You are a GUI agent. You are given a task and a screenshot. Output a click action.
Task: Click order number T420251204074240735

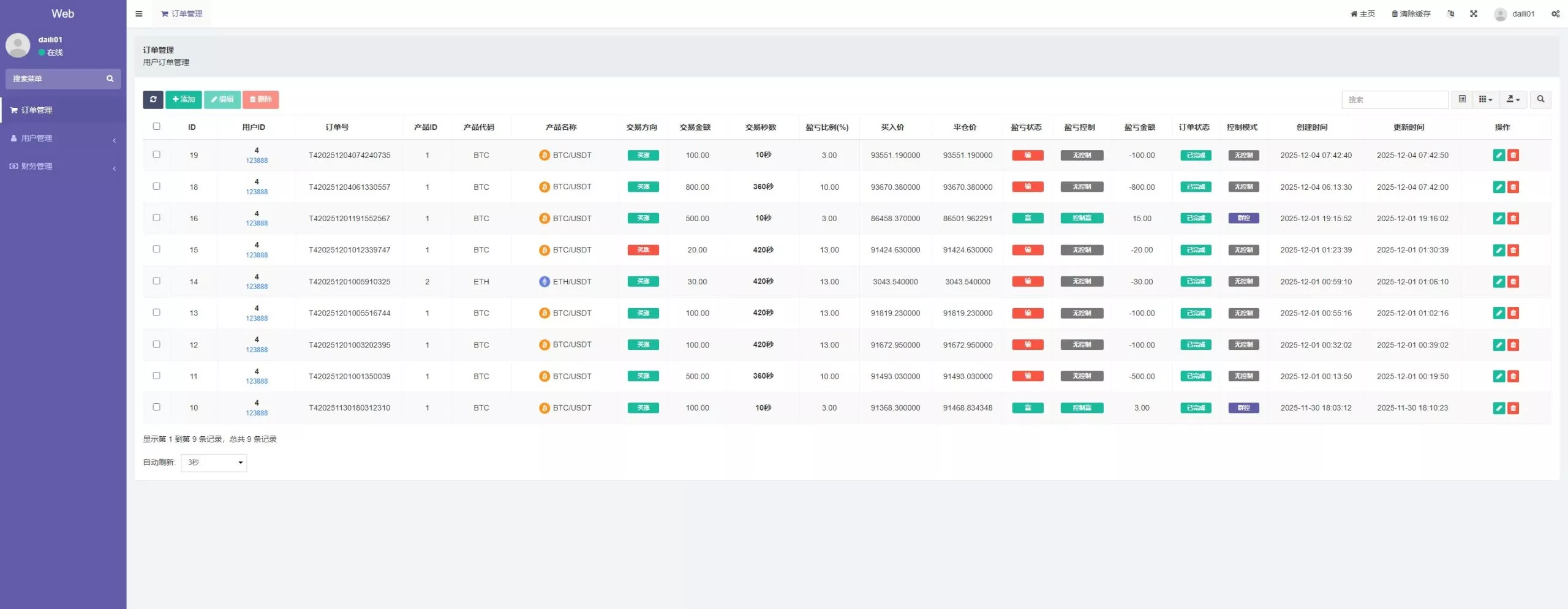pos(349,156)
